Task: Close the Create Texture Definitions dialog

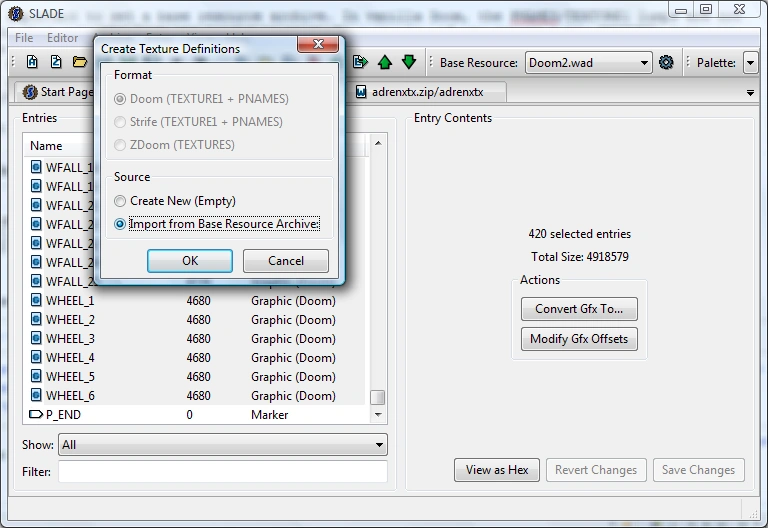Action: click(x=318, y=44)
